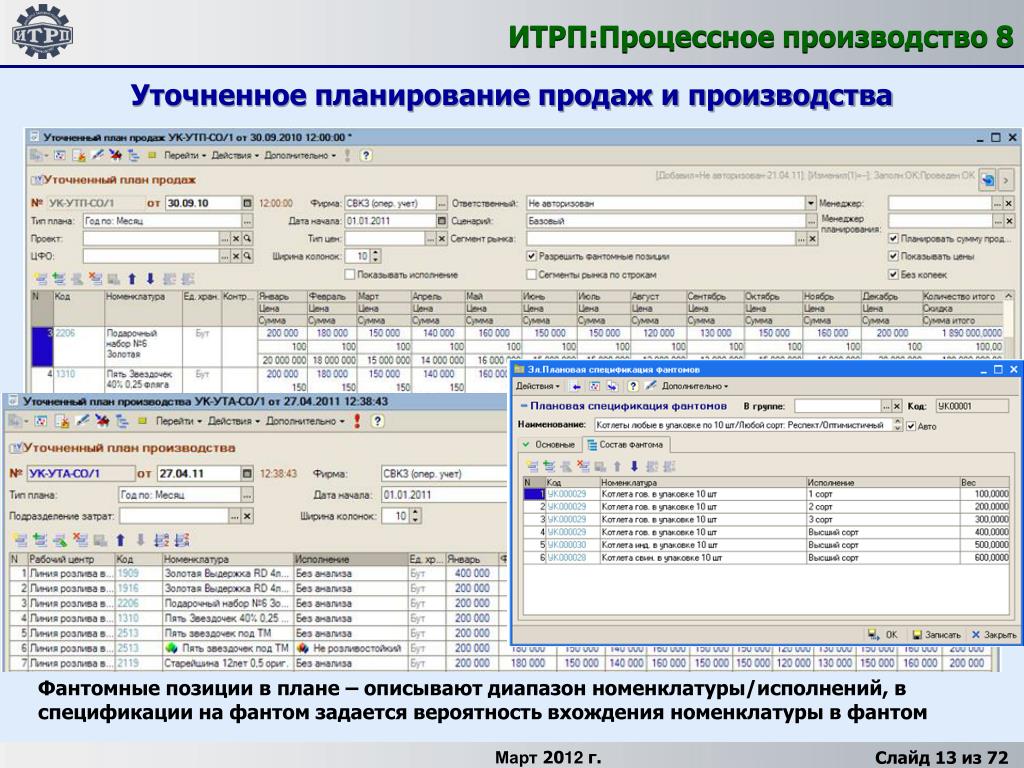Open Перейти menu in sales plan window
The image size is (1024, 768).
[185, 155]
